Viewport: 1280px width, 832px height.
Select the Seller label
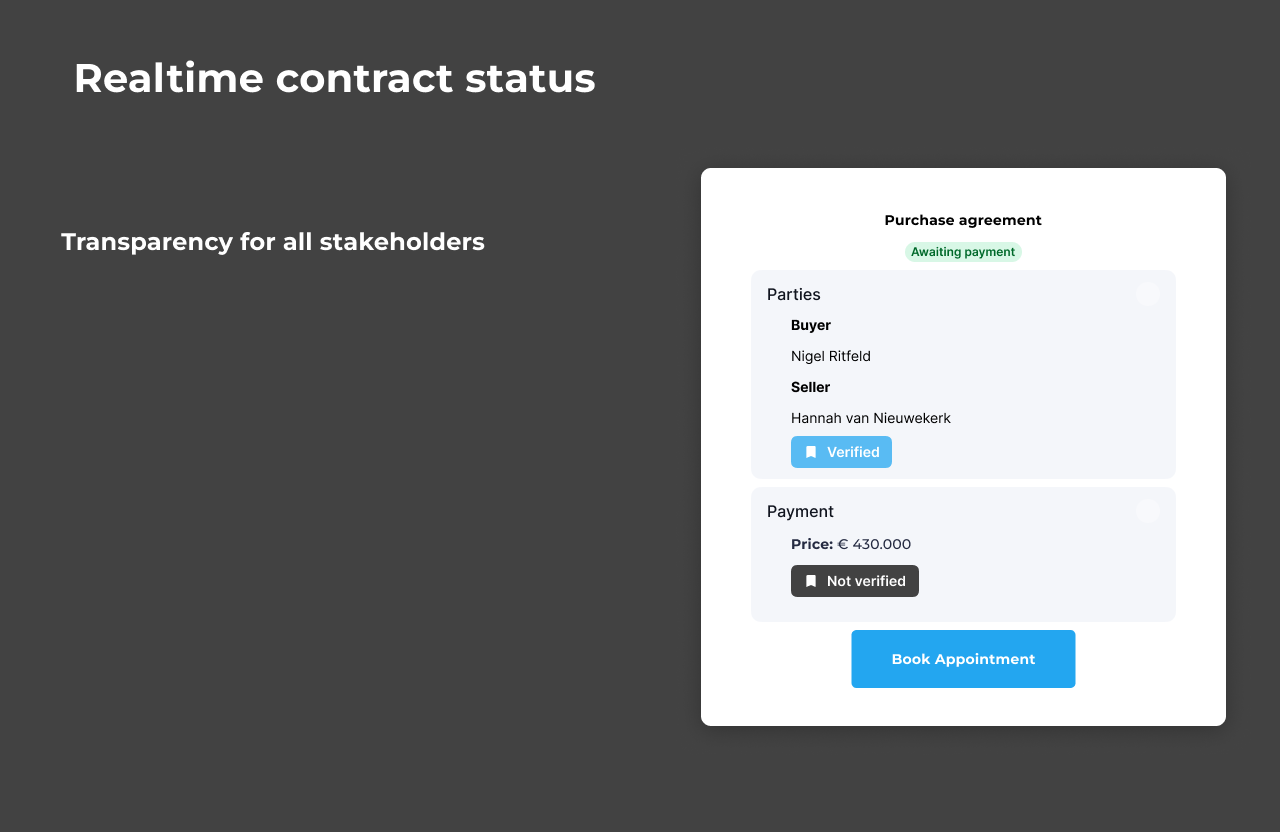(811, 387)
